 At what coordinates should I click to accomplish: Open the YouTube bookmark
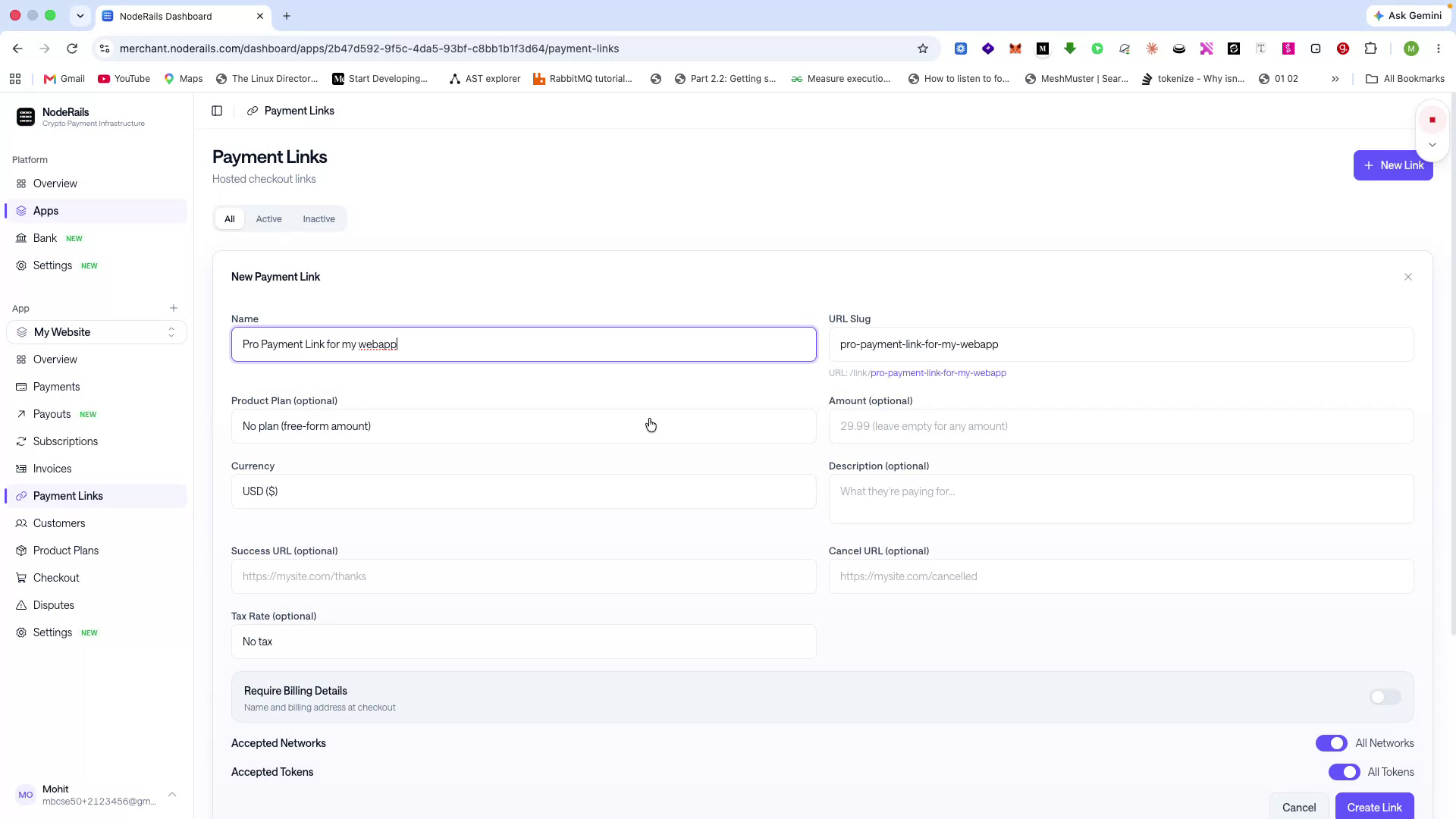tap(124, 79)
